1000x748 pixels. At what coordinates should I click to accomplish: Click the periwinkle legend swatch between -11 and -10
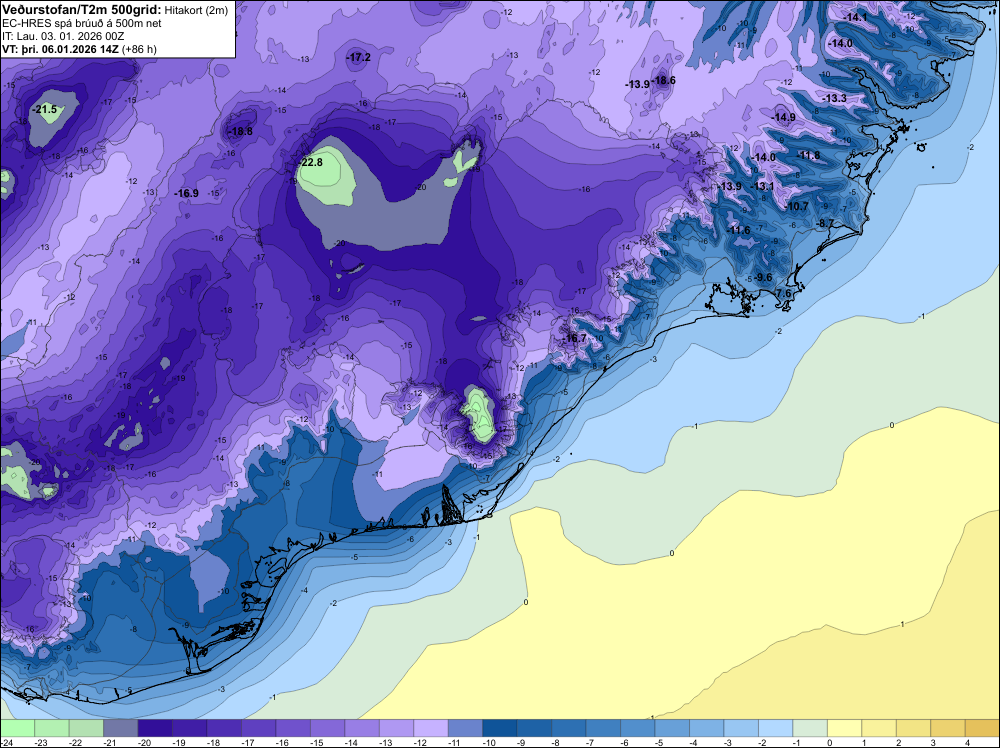(x=466, y=728)
